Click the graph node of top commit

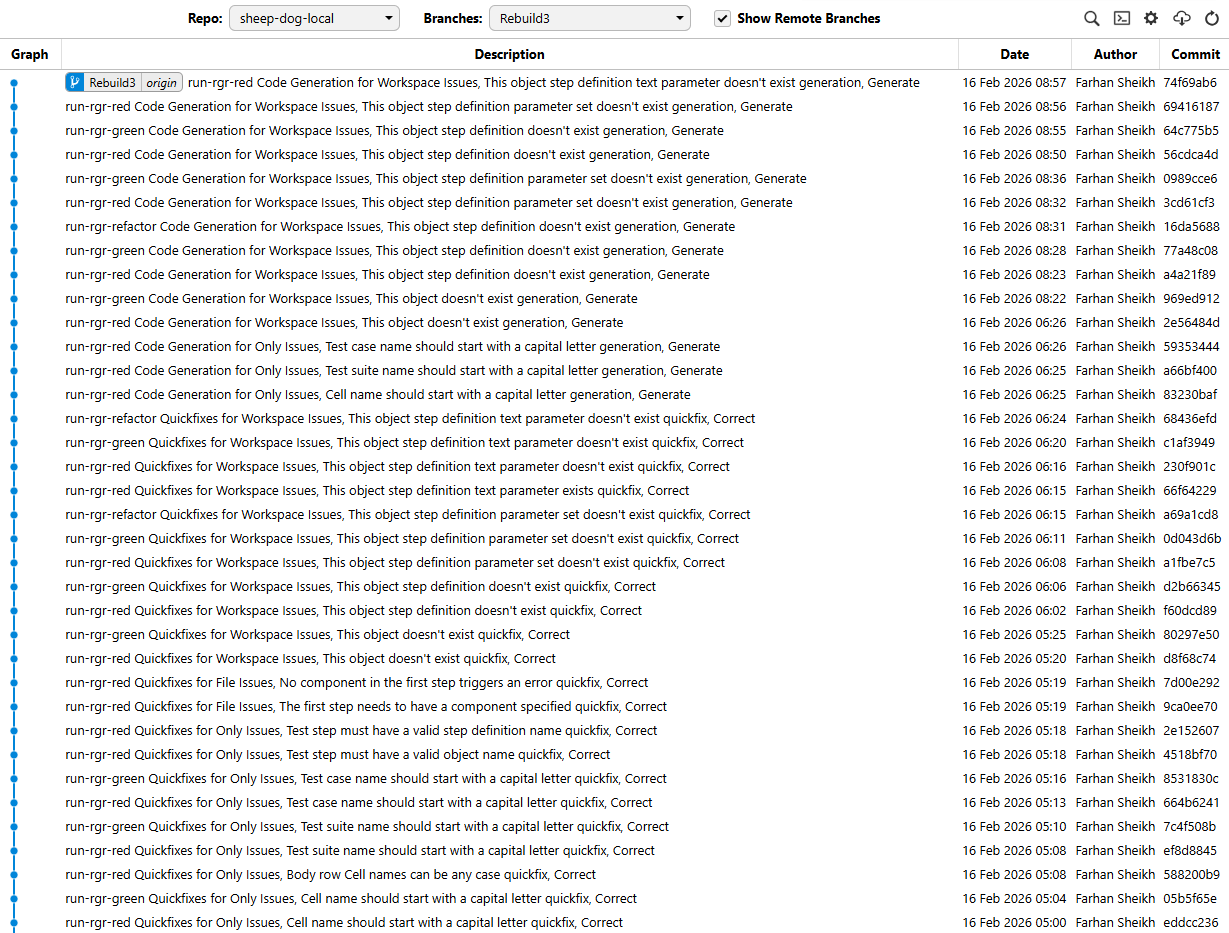coord(14,83)
